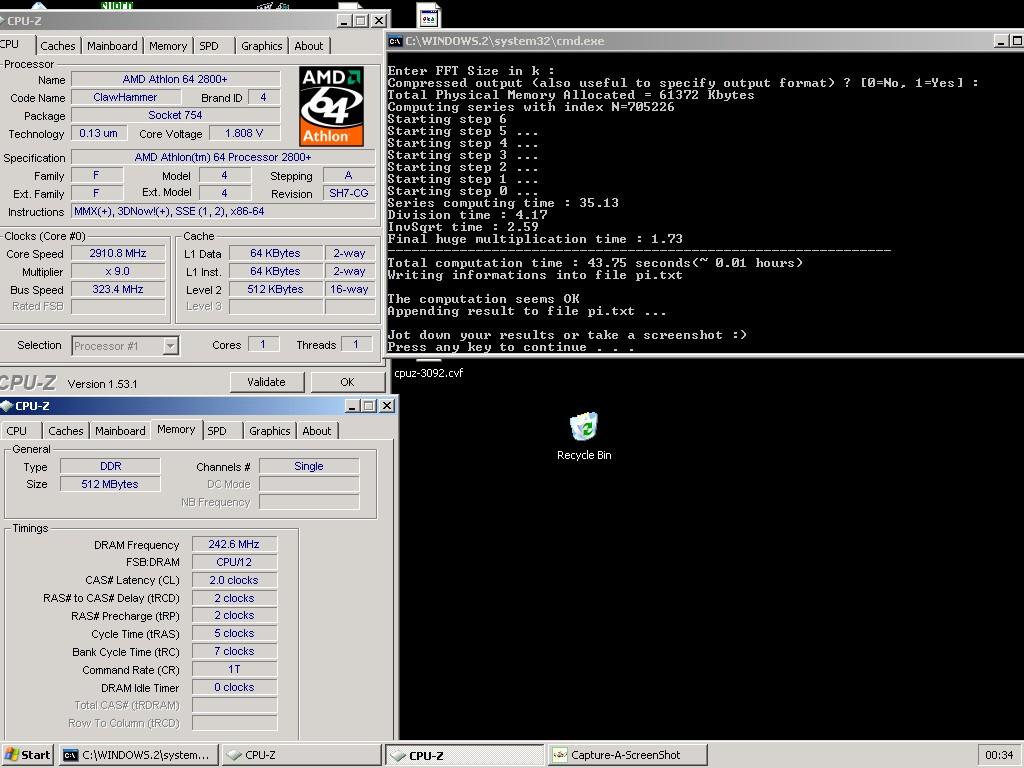Click the SH7-CG revision field

click(349, 193)
